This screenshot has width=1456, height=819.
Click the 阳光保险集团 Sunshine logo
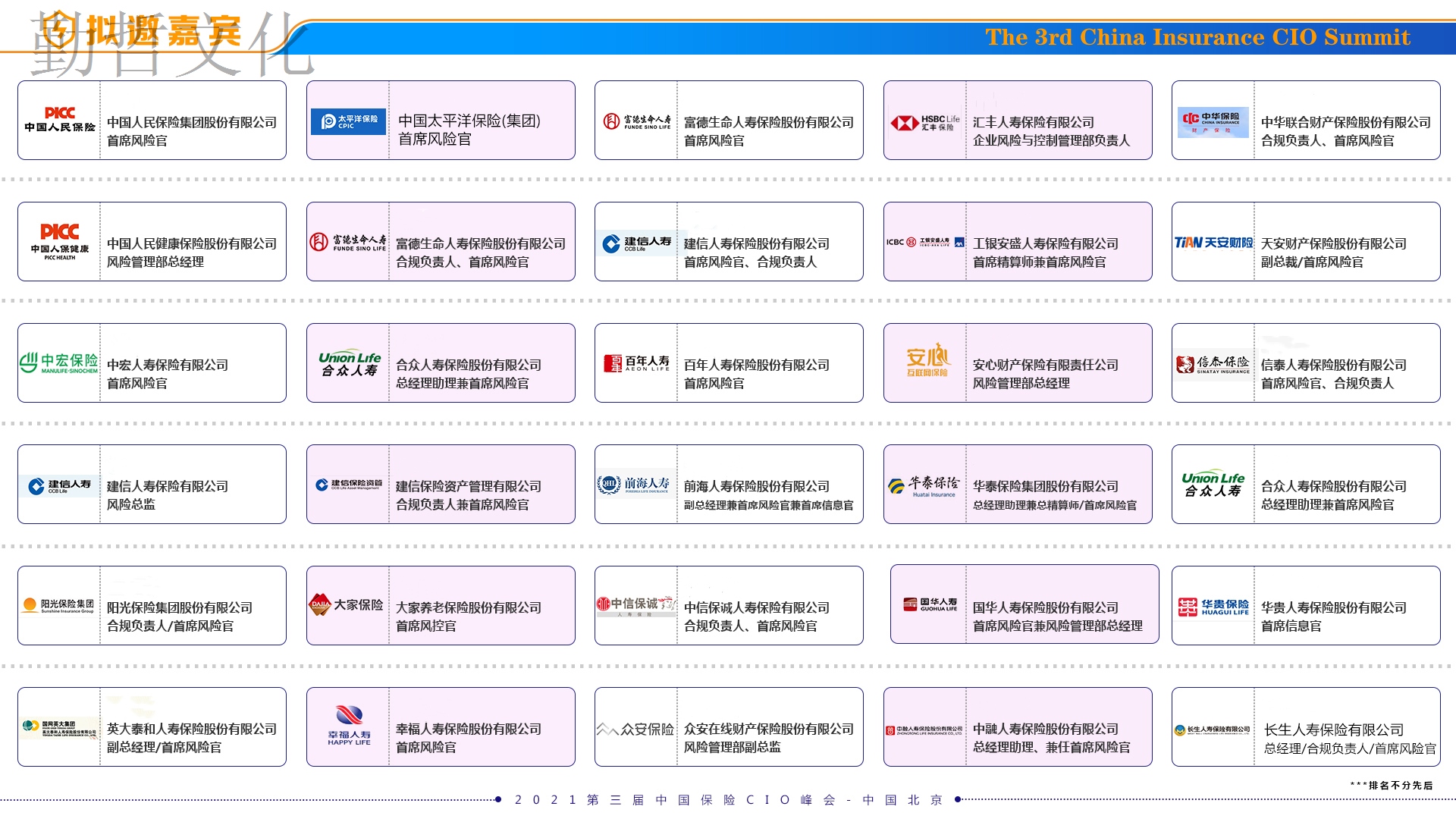click(59, 605)
